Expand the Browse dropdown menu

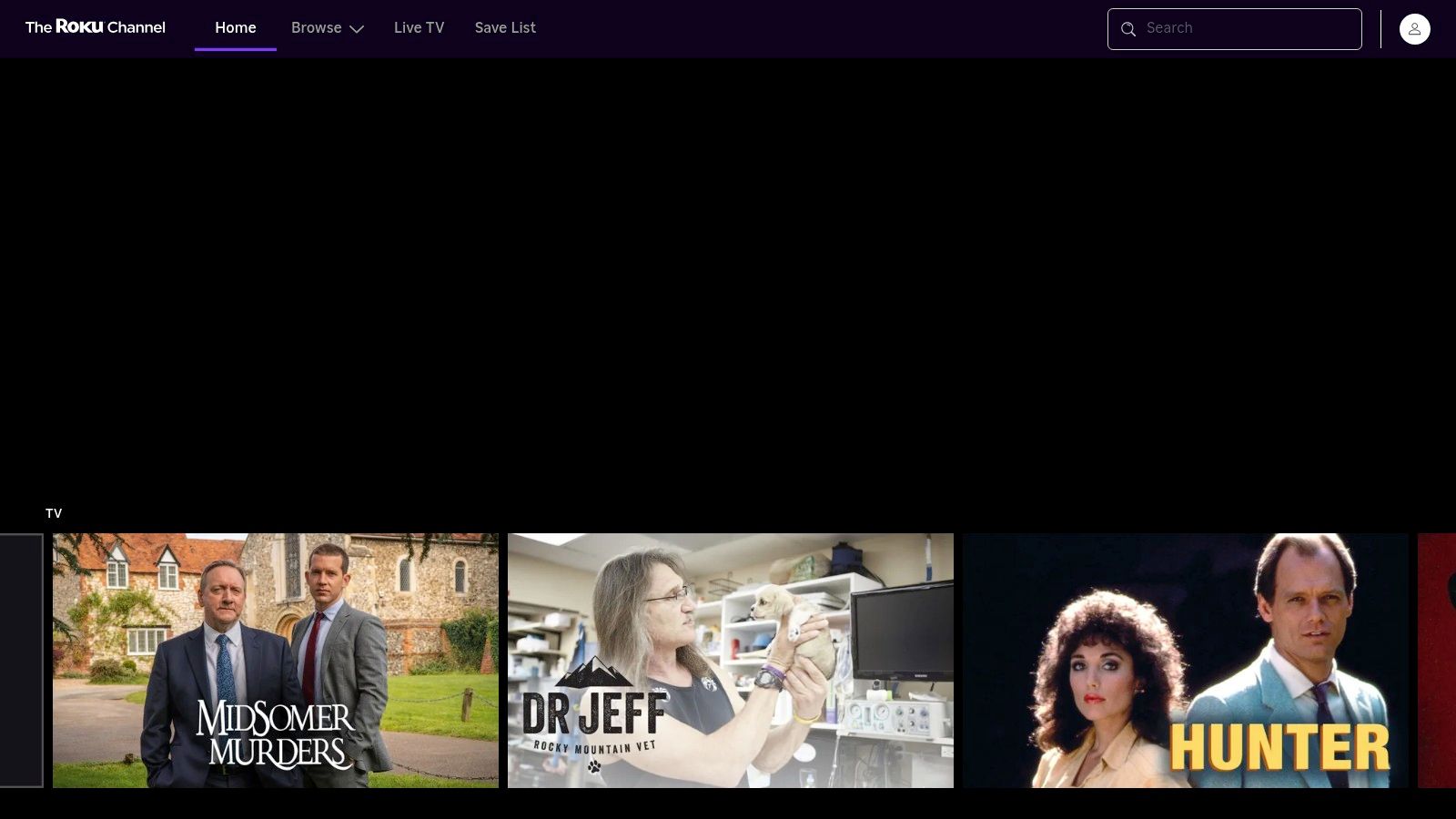[x=328, y=28]
